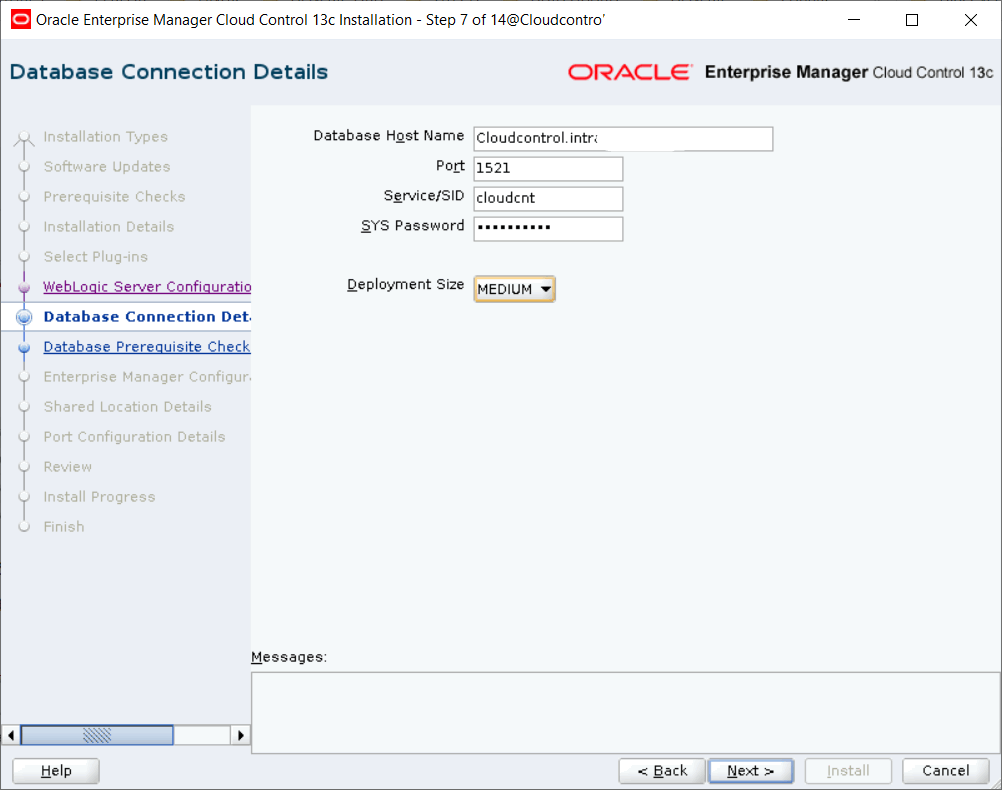Click the Oracle installer title bar icon
Screen dimensions: 1002x790
point(20,20)
